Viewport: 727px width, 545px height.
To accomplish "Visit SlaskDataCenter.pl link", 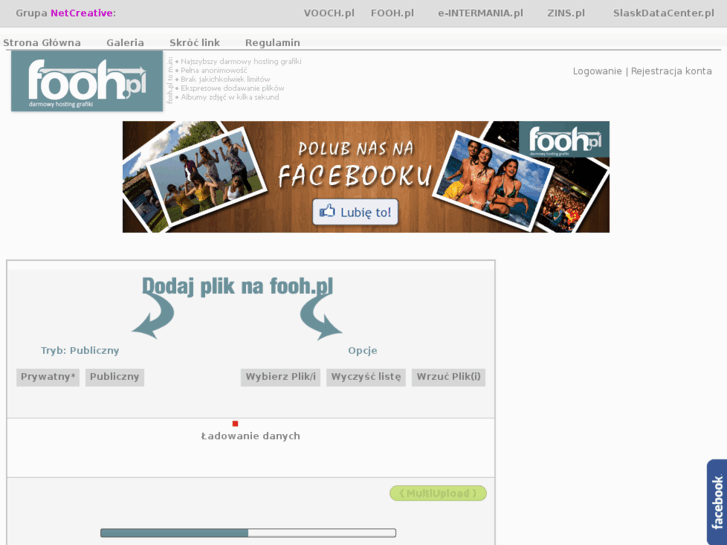I will (663, 13).
